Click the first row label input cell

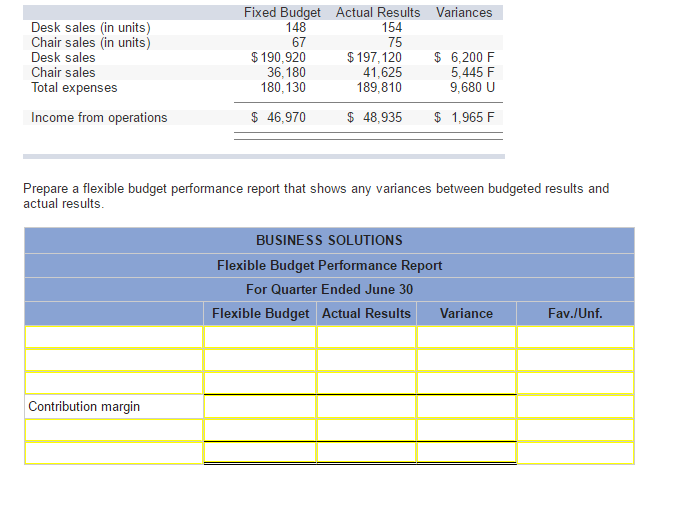tap(114, 337)
